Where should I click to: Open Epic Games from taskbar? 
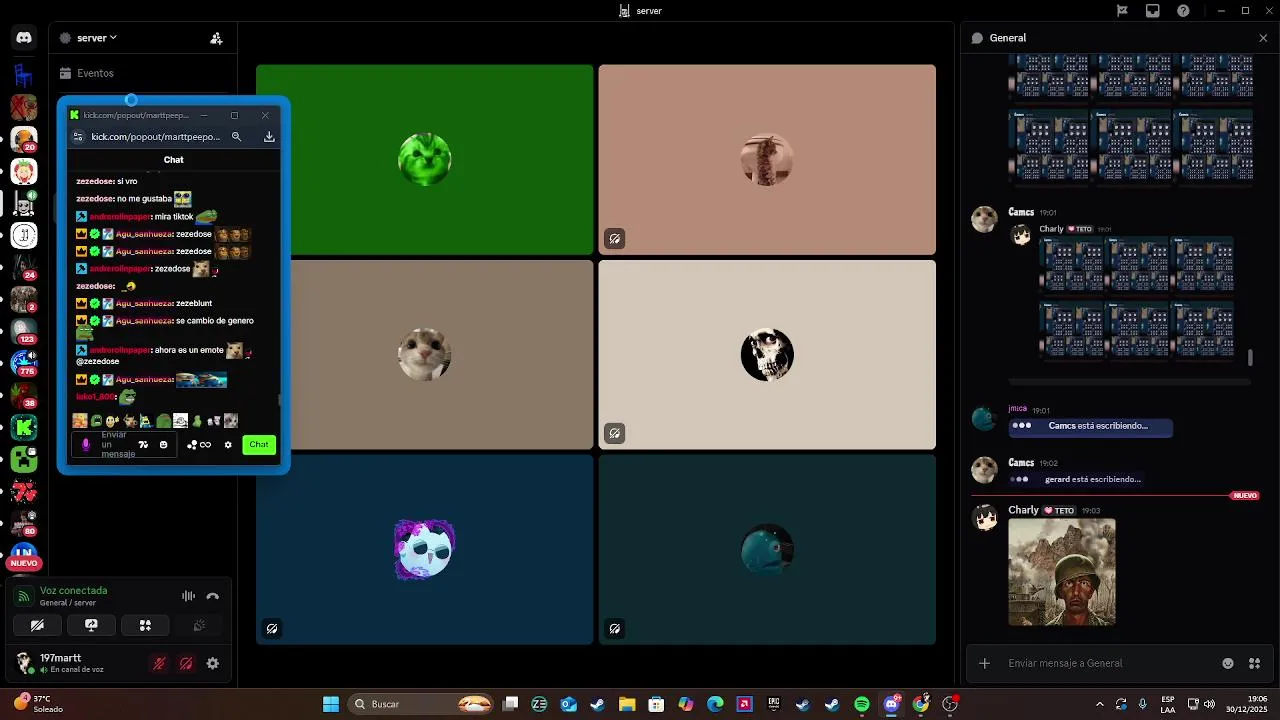(773, 704)
